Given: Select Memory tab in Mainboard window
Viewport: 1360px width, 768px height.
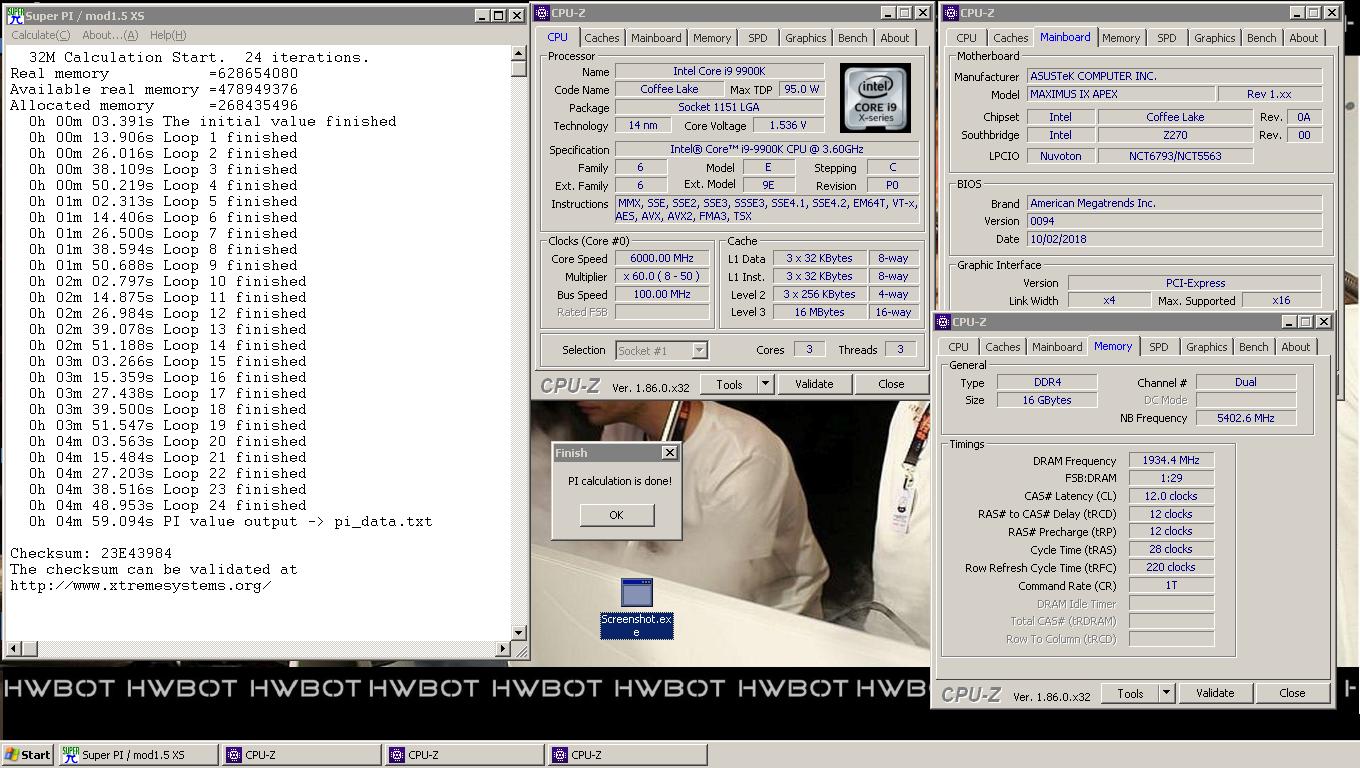Looking at the screenshot, I should pyautogui.click(x=1121, y=38).
